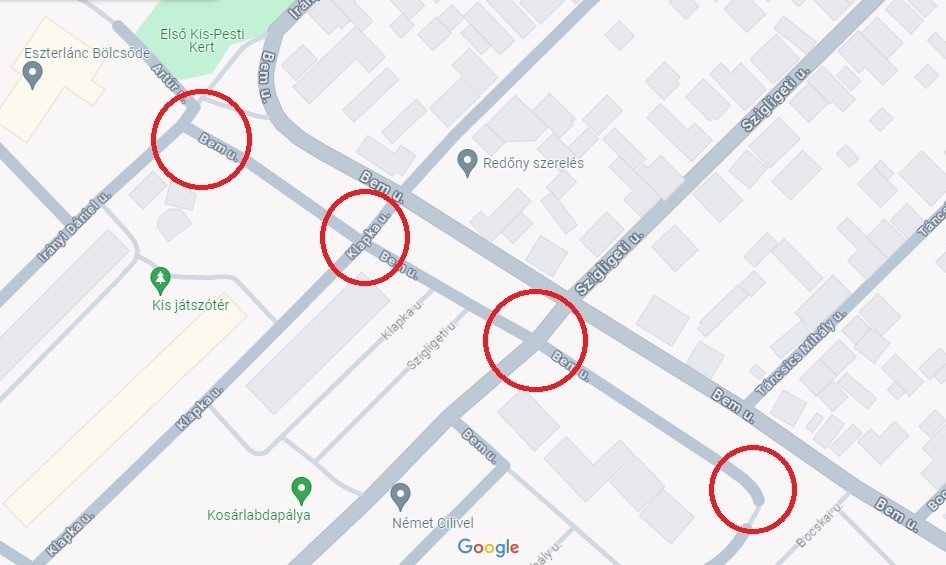
Task: Click the Irányi Dániel u. street label
Action: point(75,227)
